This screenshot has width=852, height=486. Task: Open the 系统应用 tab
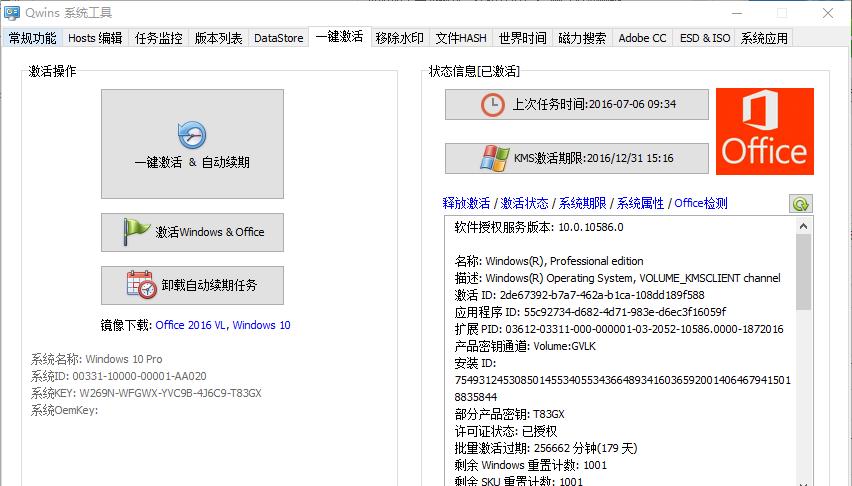click(764, 38)
